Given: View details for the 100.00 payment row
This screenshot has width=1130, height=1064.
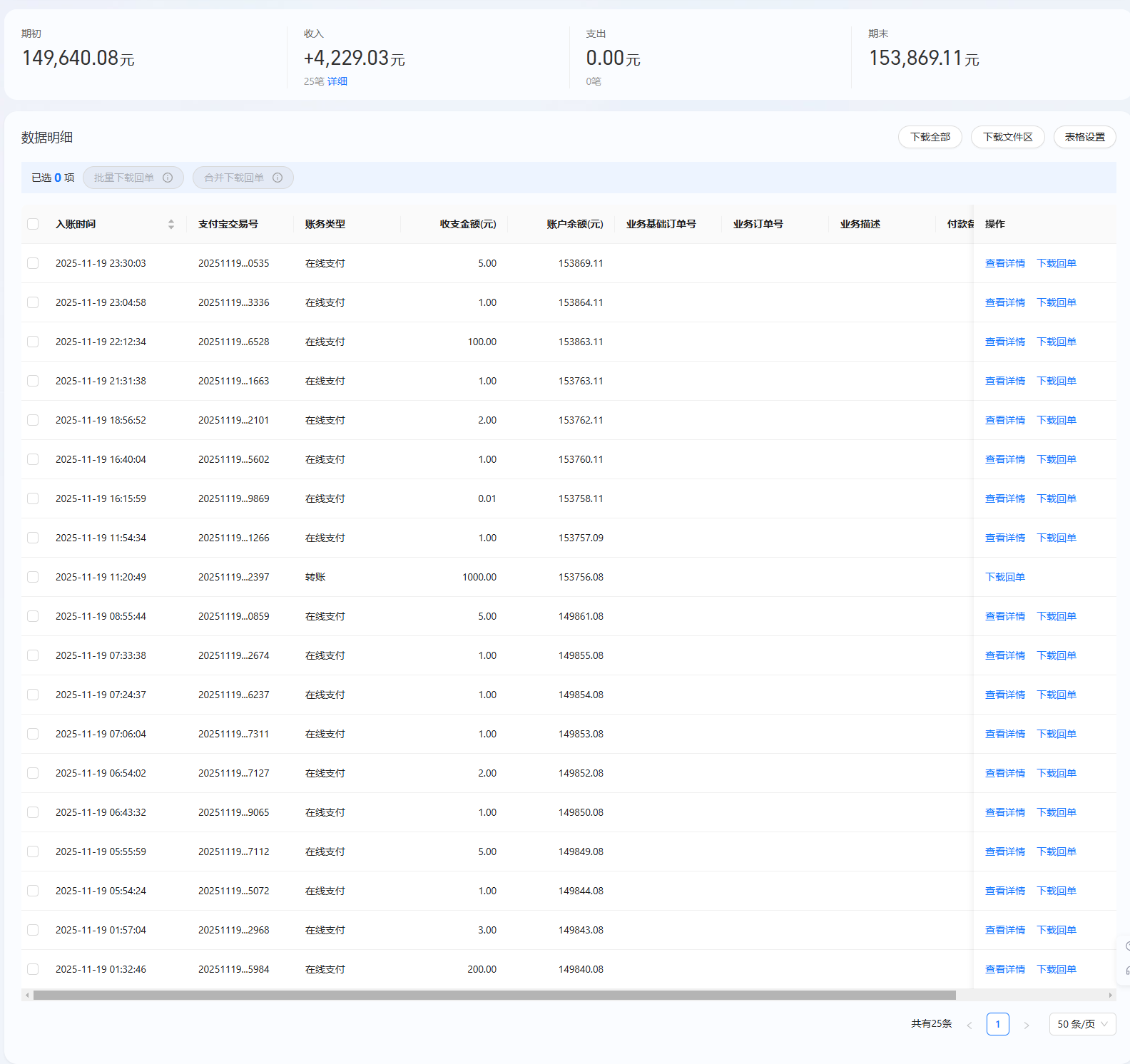Looking at the screenshot, I should coord(1004,342).
